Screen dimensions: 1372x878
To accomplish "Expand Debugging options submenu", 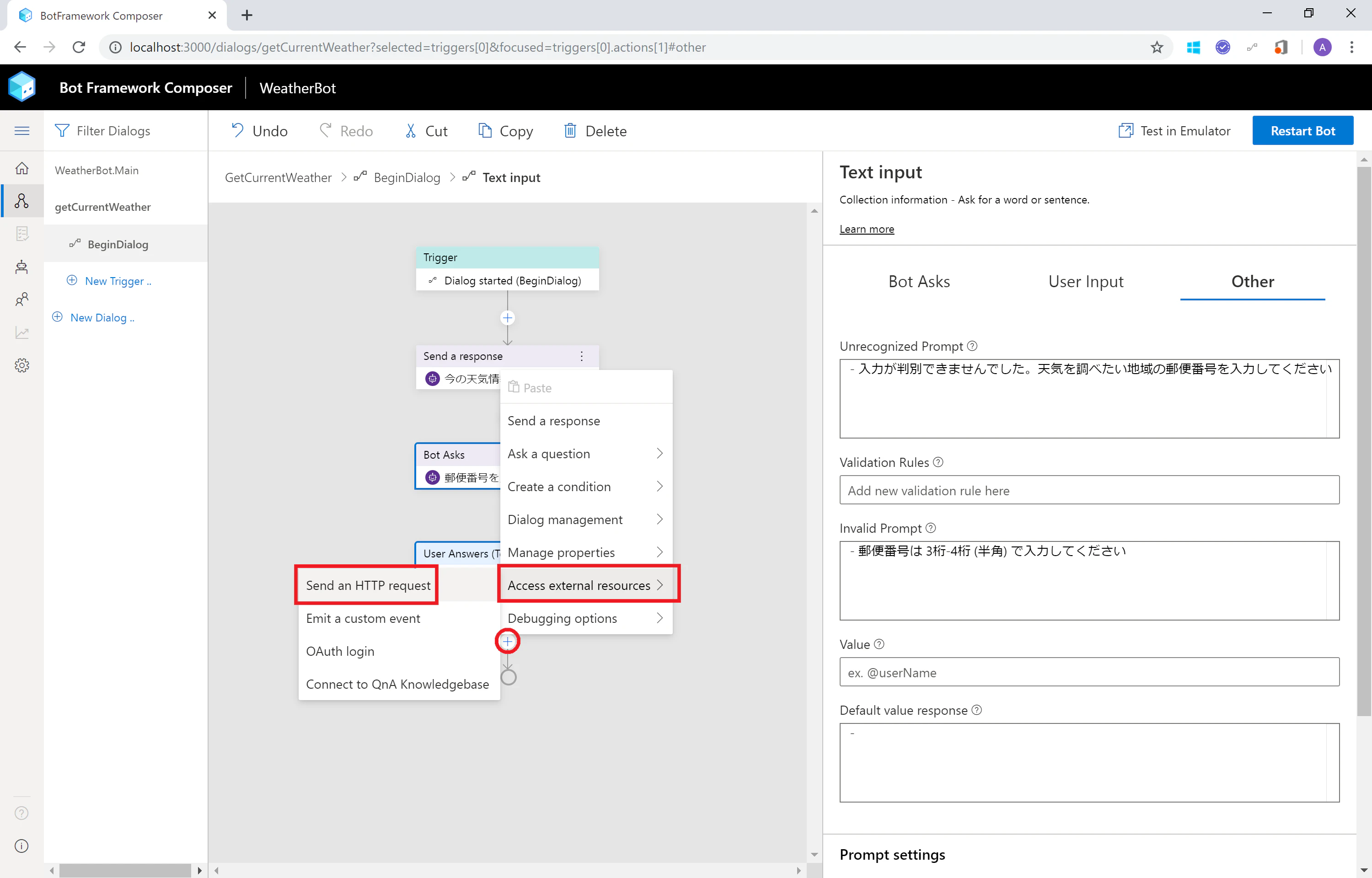I will click(x=587, y=619).
